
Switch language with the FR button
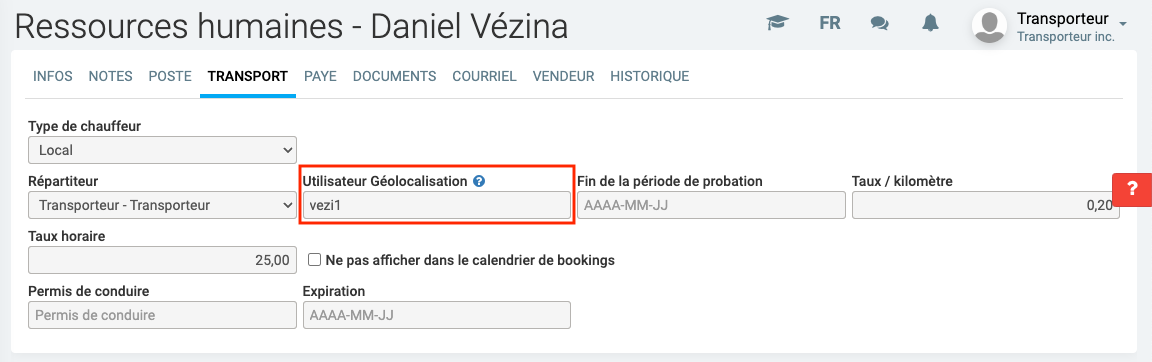[829, 23]
